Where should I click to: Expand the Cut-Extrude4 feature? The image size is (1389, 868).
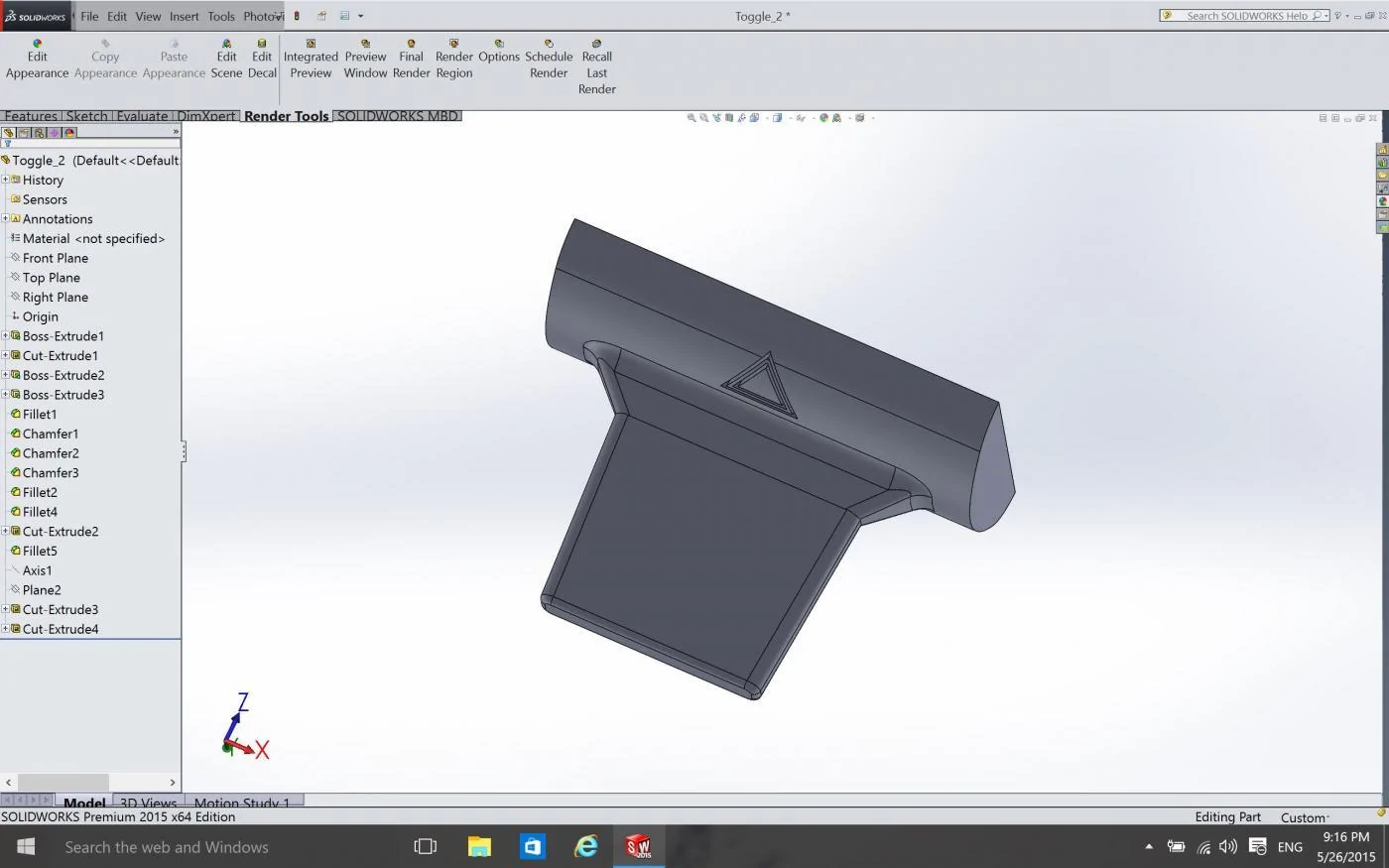[x=5, y=628]
